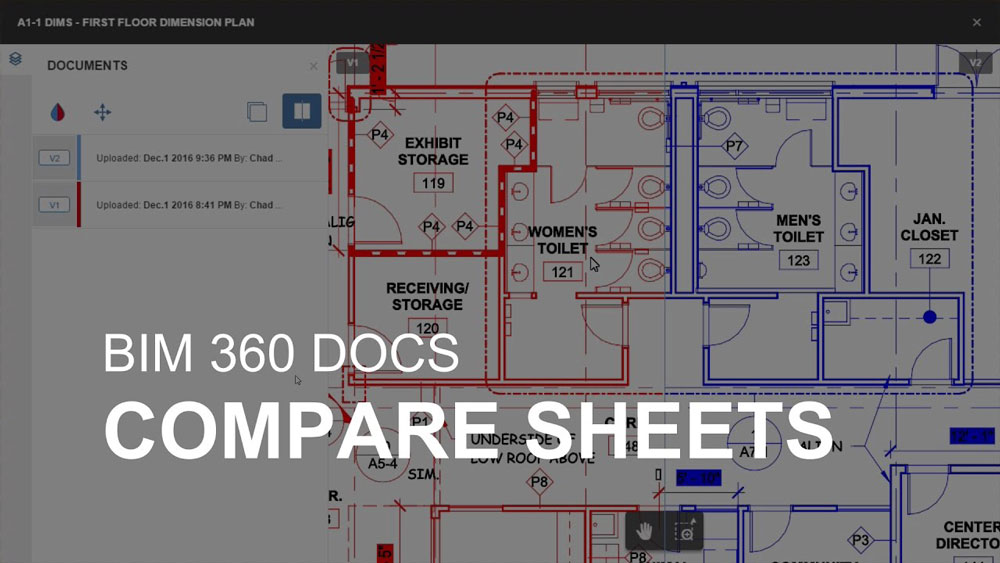Image resolution: width=1000 pixels, height=563 pixels.
Task: Click the V1 label on drawing canvas
Action: [352, 64]
